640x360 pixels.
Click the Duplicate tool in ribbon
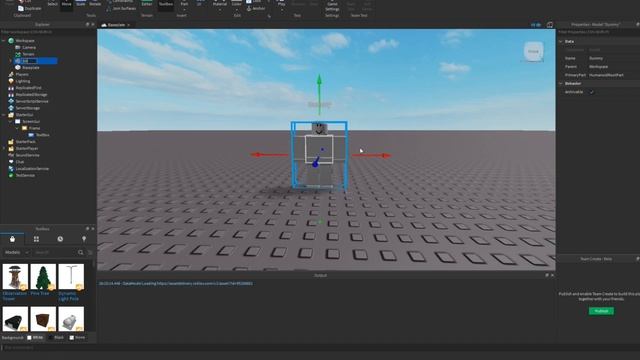coord(29,8)
